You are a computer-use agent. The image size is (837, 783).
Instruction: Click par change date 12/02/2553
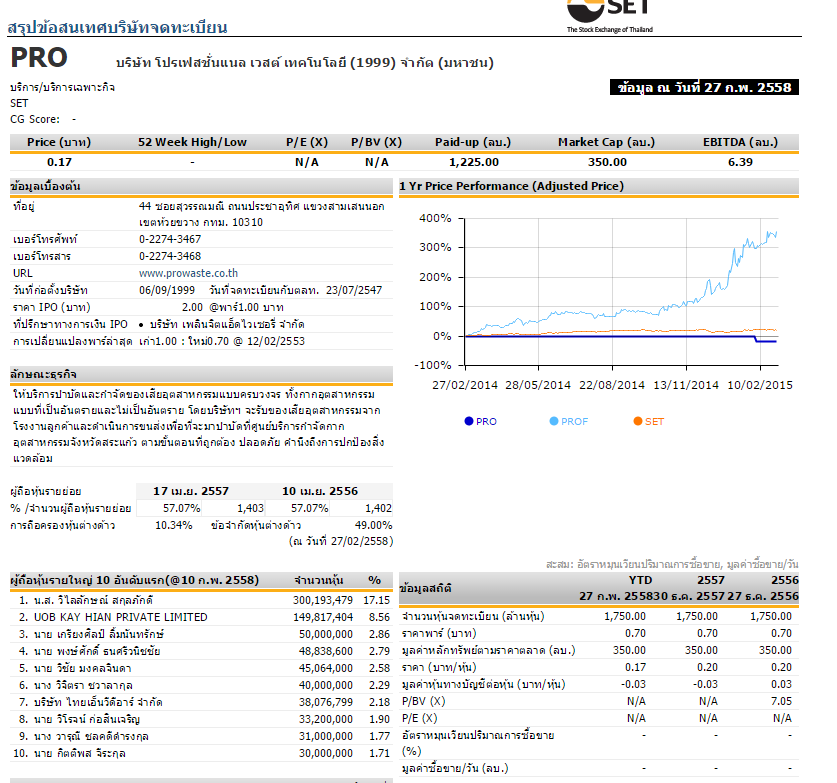tap(277, 342)
